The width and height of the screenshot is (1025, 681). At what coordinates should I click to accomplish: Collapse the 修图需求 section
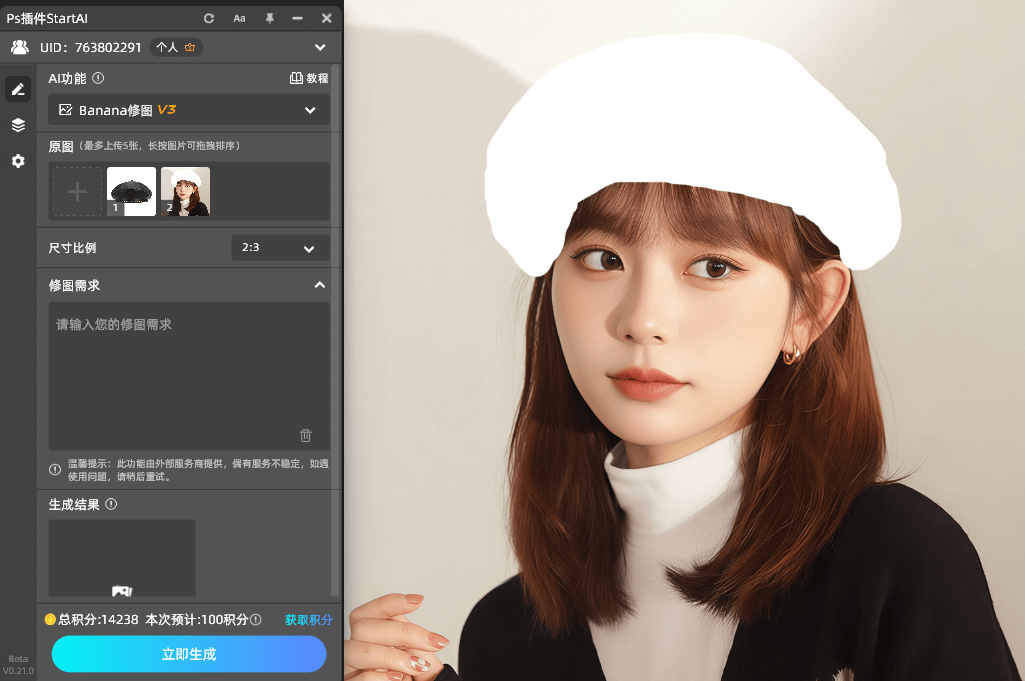click(320, 285)
